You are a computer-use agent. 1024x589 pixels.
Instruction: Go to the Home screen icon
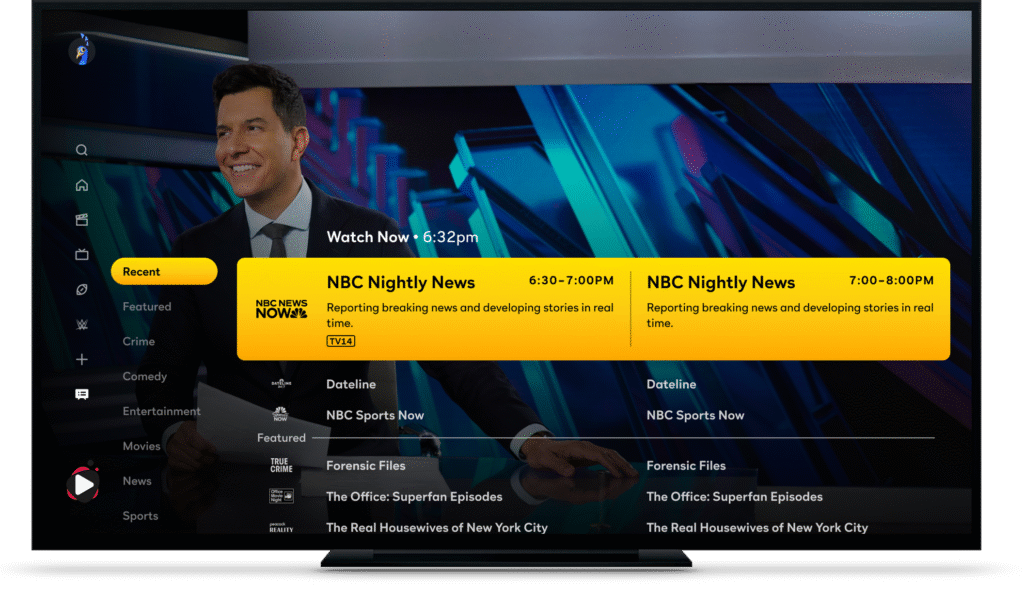pos(81,185)
